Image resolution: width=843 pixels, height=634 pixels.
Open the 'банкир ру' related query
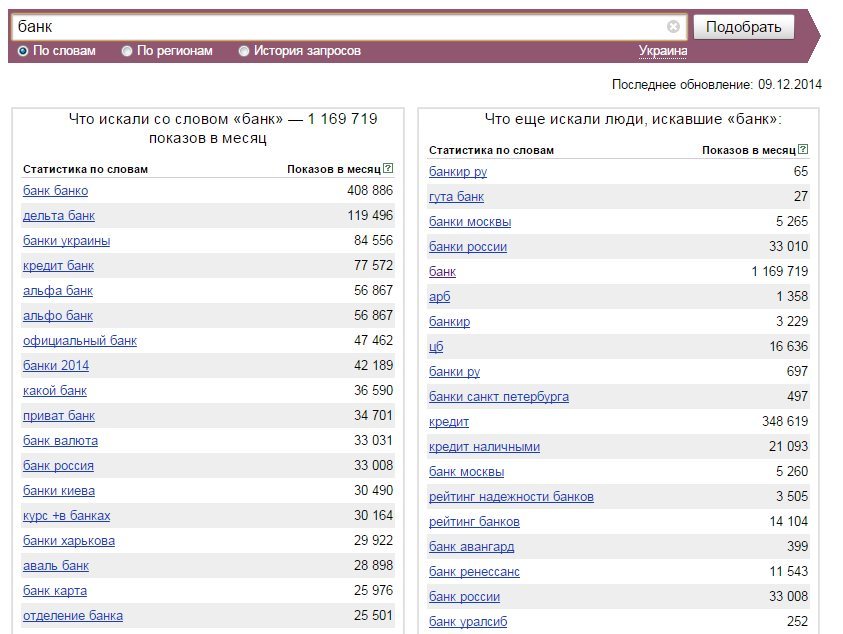pos(458,172)
